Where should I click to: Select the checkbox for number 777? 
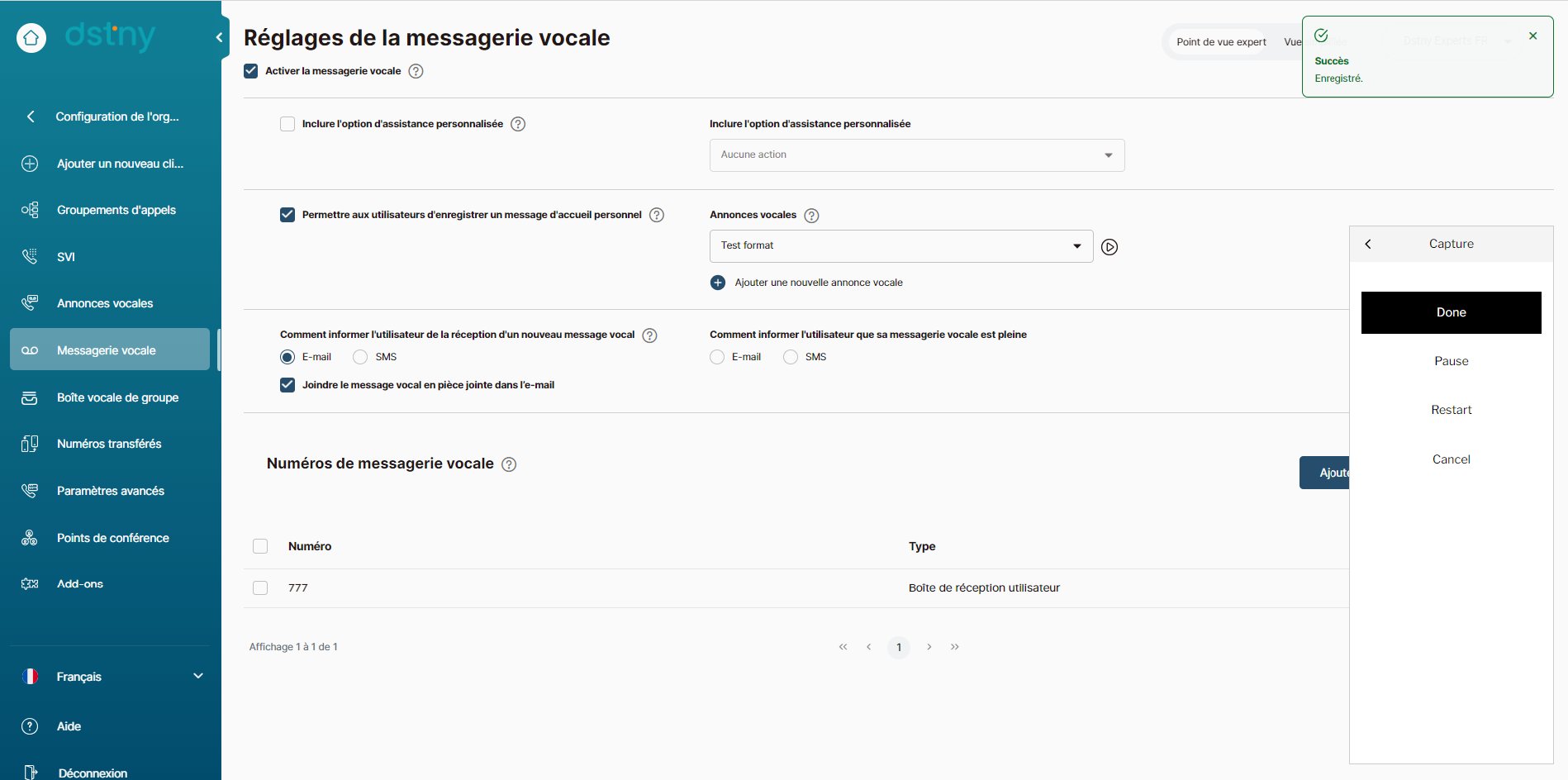(260, 588)
